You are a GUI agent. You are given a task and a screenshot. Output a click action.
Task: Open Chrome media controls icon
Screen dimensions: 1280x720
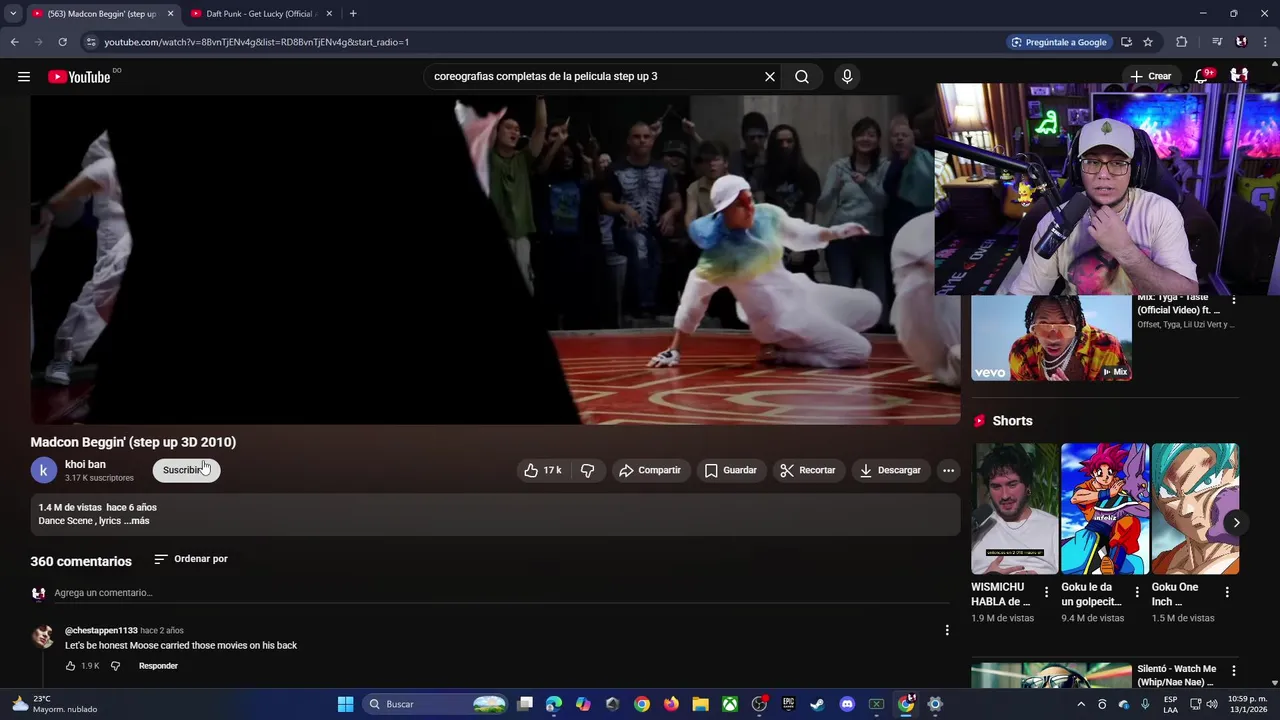pos(1217,42)
